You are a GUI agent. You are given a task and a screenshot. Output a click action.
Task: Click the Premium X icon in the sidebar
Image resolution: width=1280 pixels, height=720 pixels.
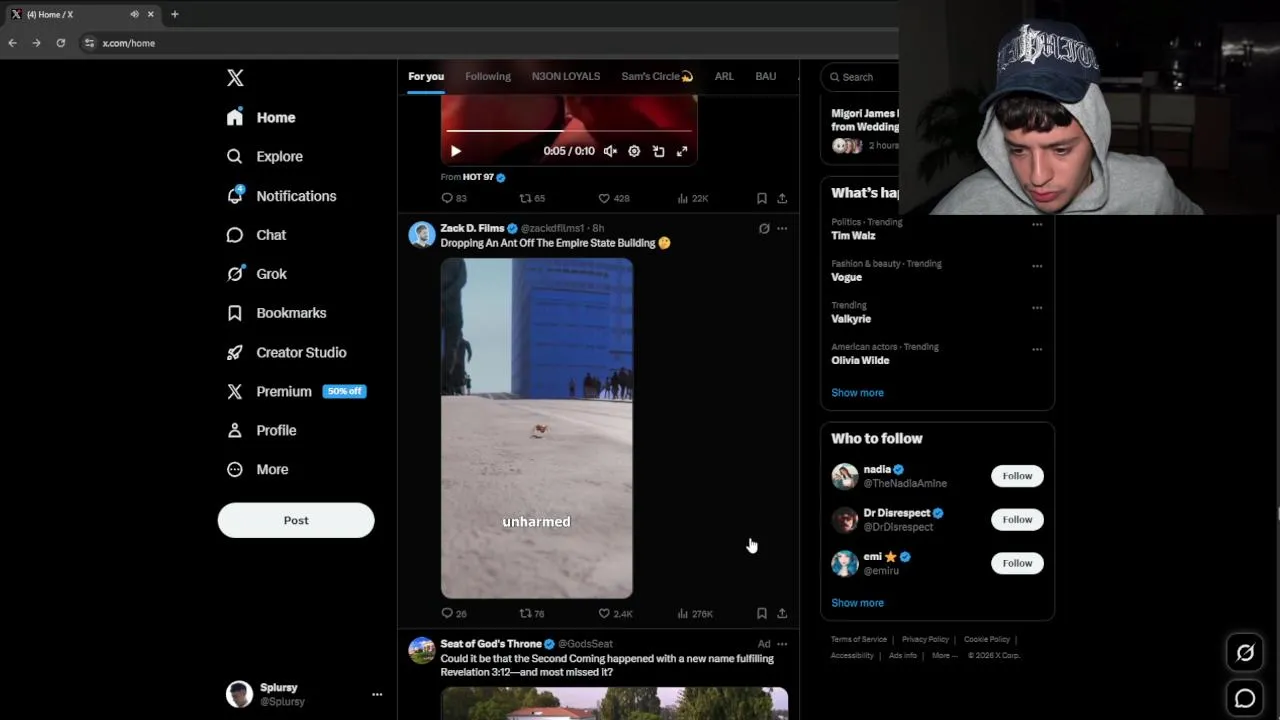click(235, 391)
